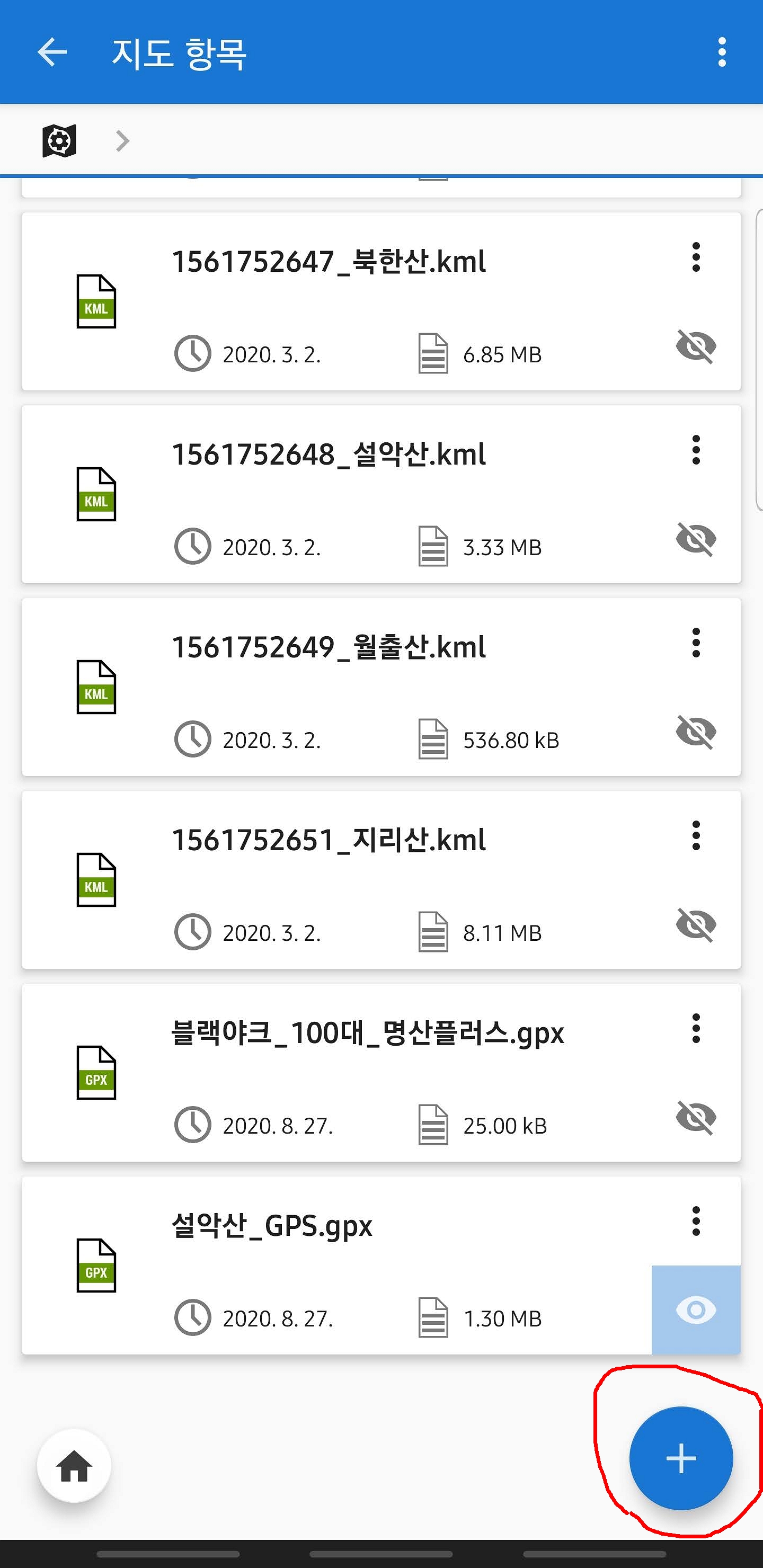Show the 지리산.kml map item
This screenshot has width=763, height=1568.
pos(695,924)
